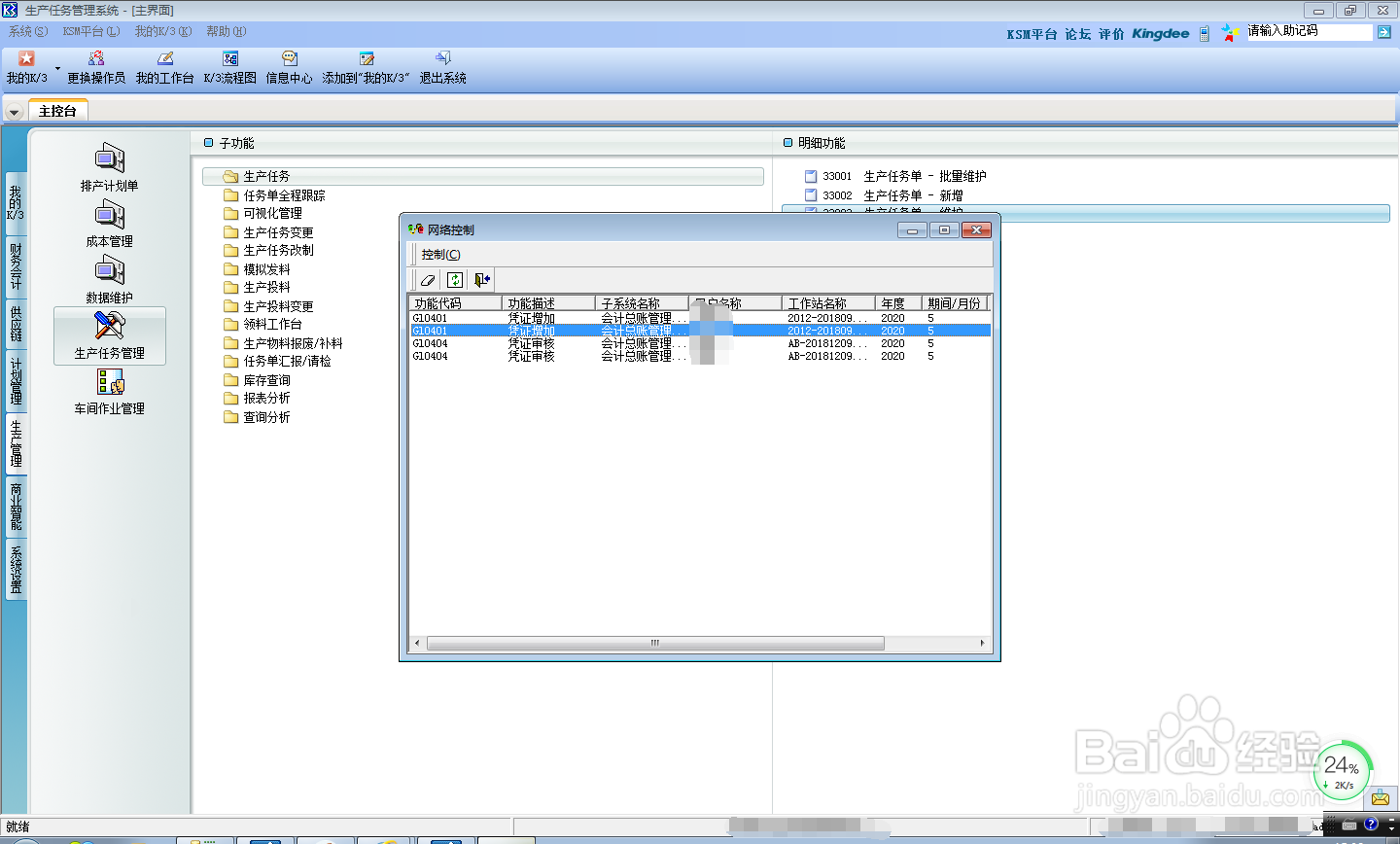Click the help question mark in status bar
This screenshot has height=844, width=1400.
click(1371, 825)
